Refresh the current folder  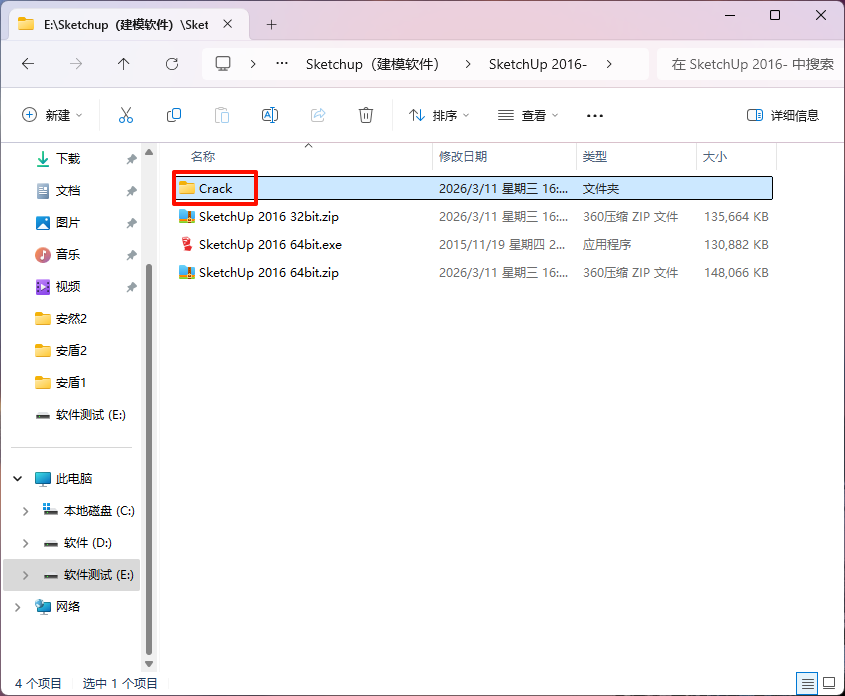(x=172, y=64)
